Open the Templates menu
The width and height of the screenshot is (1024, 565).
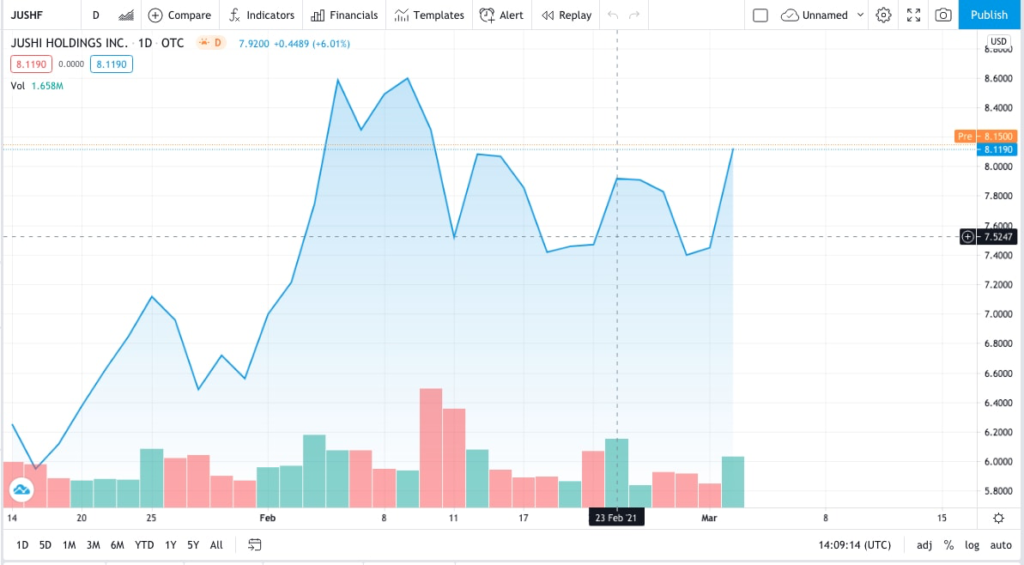coord(429,14)
